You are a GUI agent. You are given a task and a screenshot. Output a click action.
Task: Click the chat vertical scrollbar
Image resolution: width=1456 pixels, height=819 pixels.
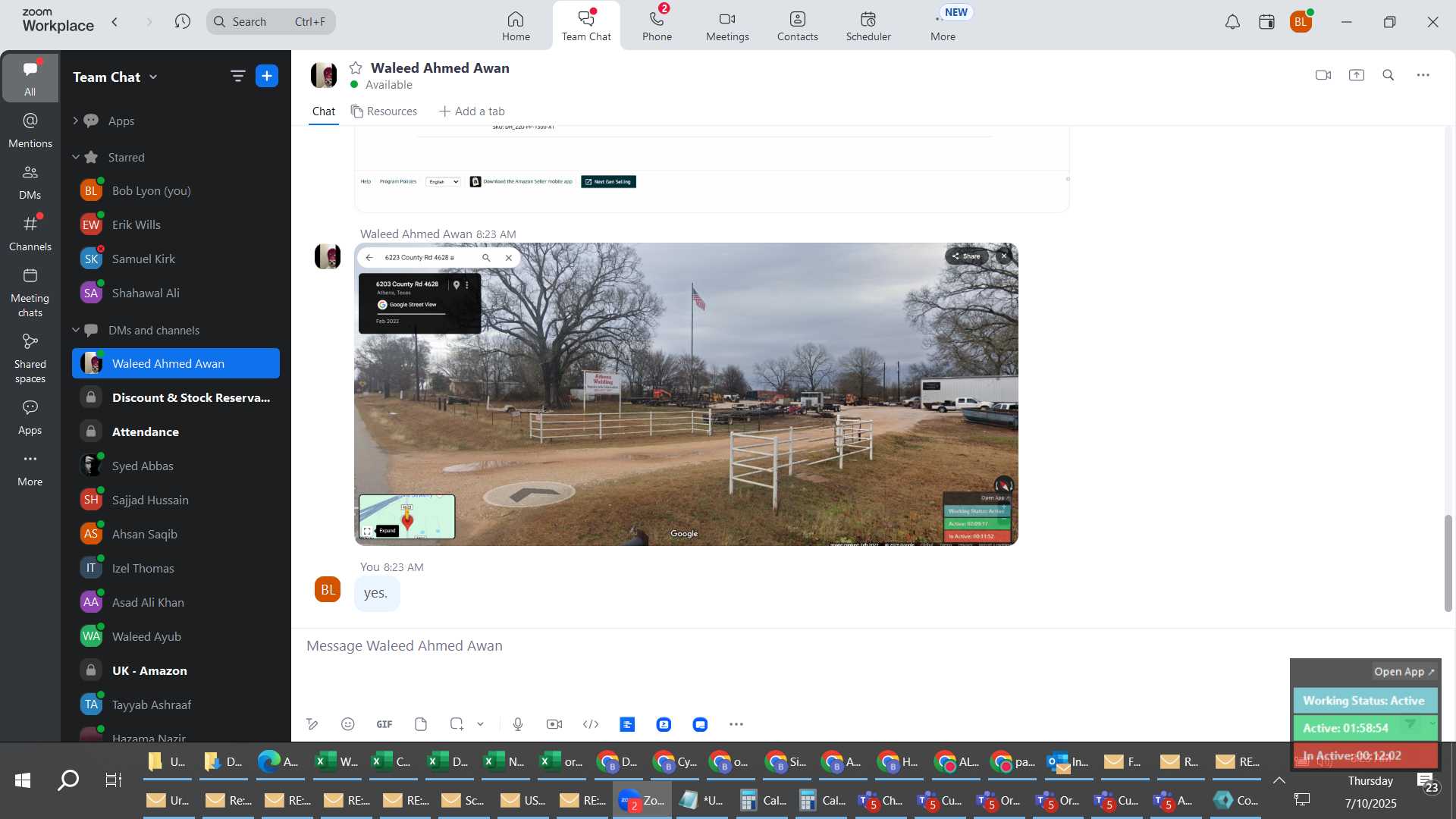(1448, 563)
